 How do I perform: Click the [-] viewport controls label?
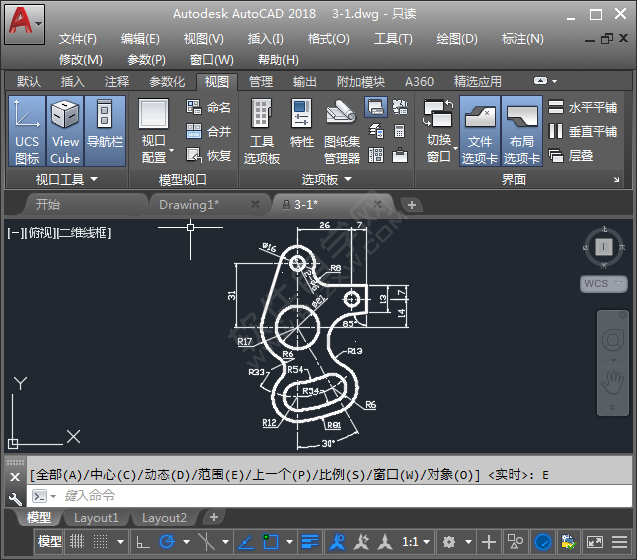[14, 233]
